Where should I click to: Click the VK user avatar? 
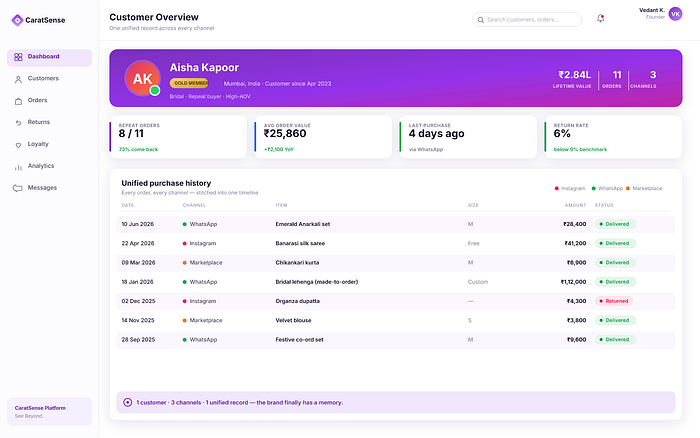675,14
